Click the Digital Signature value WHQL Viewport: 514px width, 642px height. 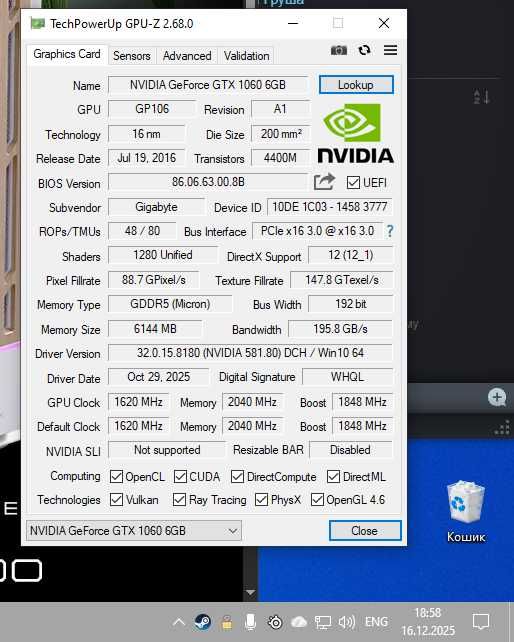coord(347,377)
